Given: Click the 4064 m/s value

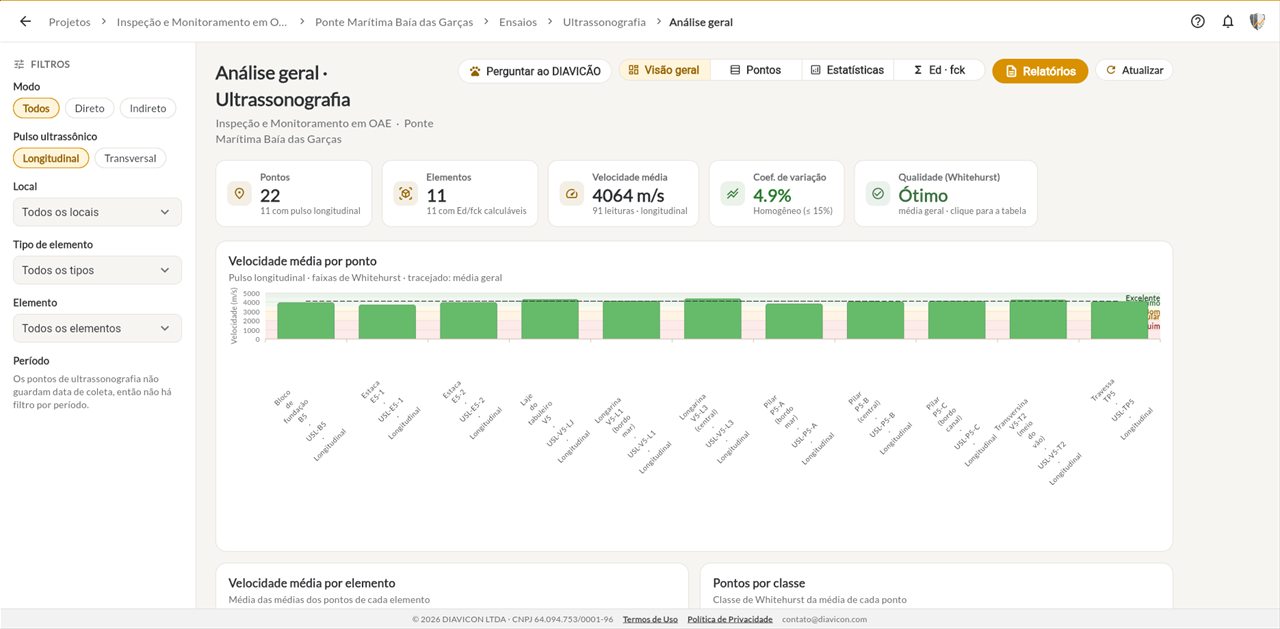Looking at the screenshot, I should point(628,195).
